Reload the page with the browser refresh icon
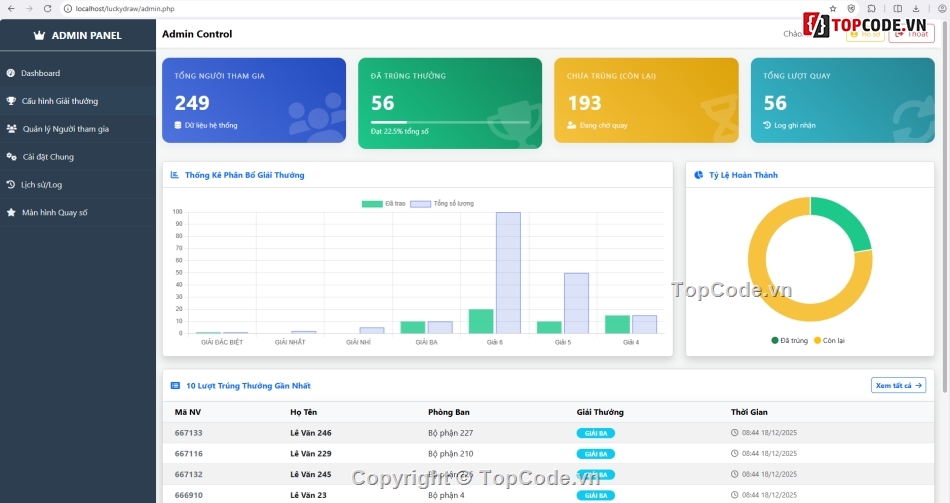Viewport: 950px width, 503px height. coord(47,8)
